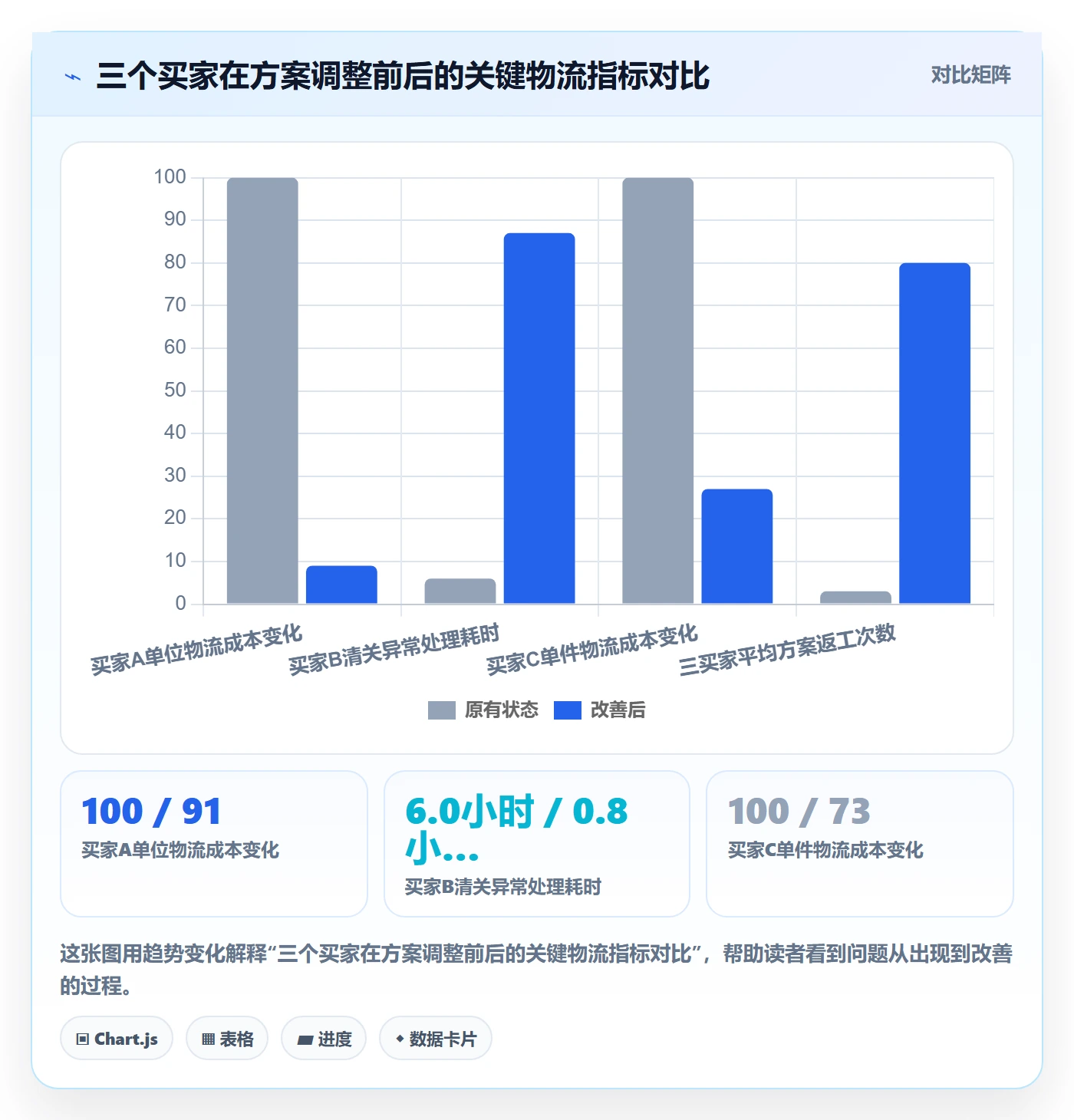
Task: Click the y-axis tick label 90
Action: (175, 219)
